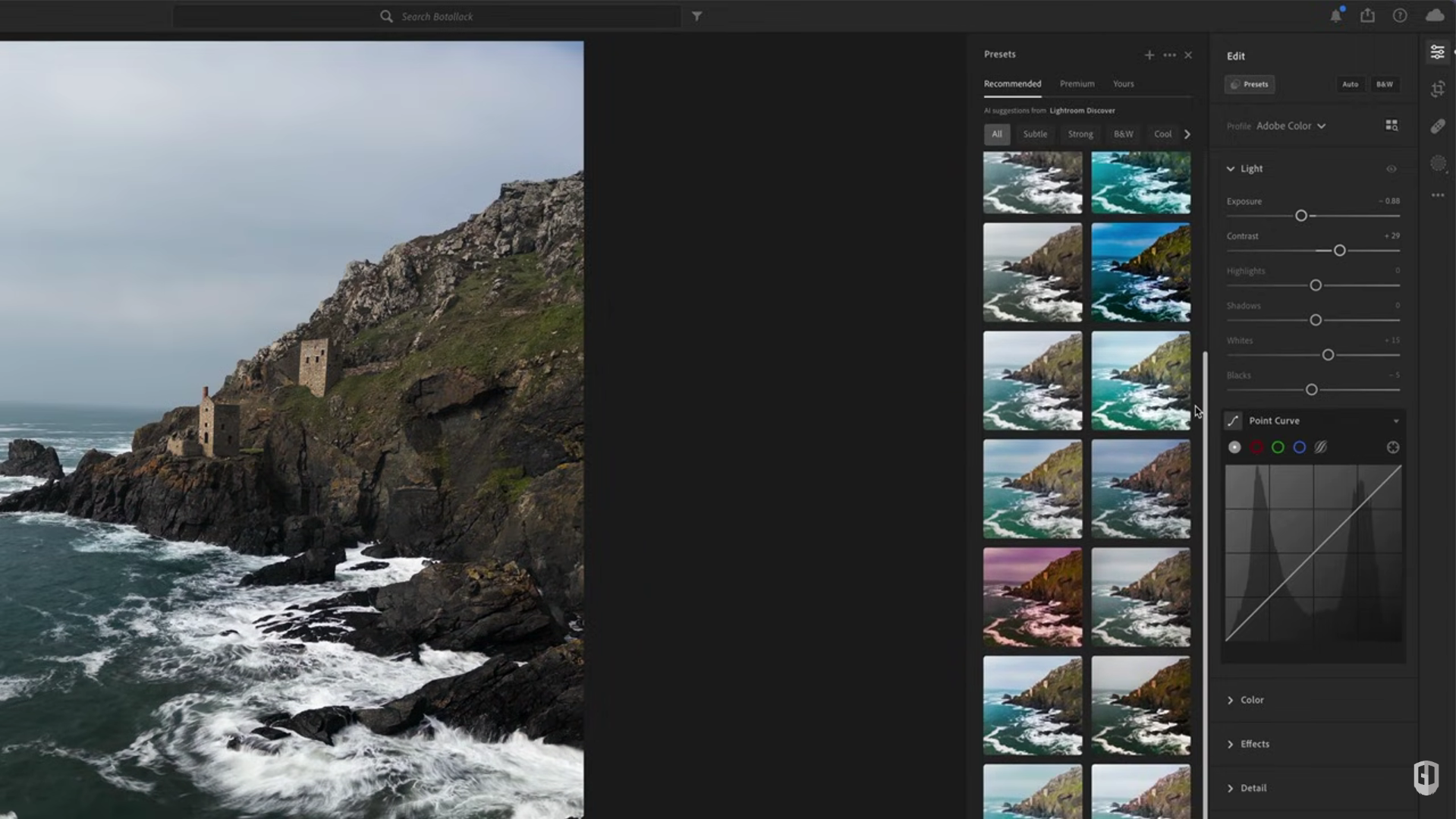The height and width of the screenshot is (819, 1456).
Task: Select the Healing brush tool
Action: tap(1438, 126)
